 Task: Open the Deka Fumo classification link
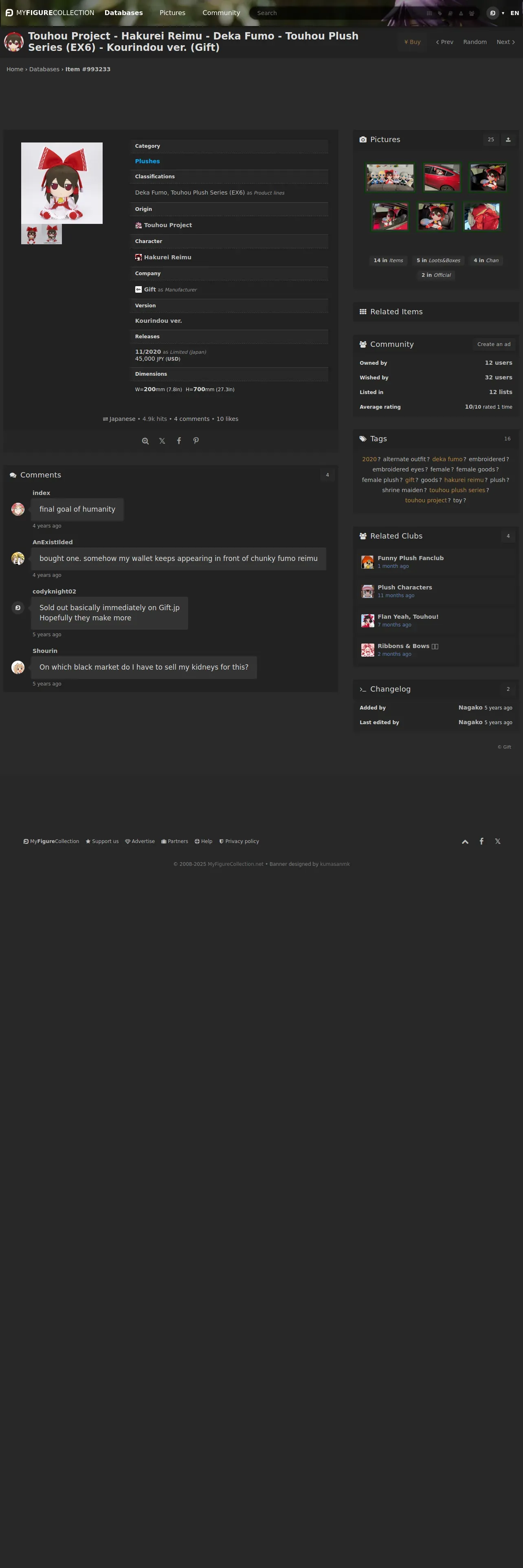tap(150, 193)
